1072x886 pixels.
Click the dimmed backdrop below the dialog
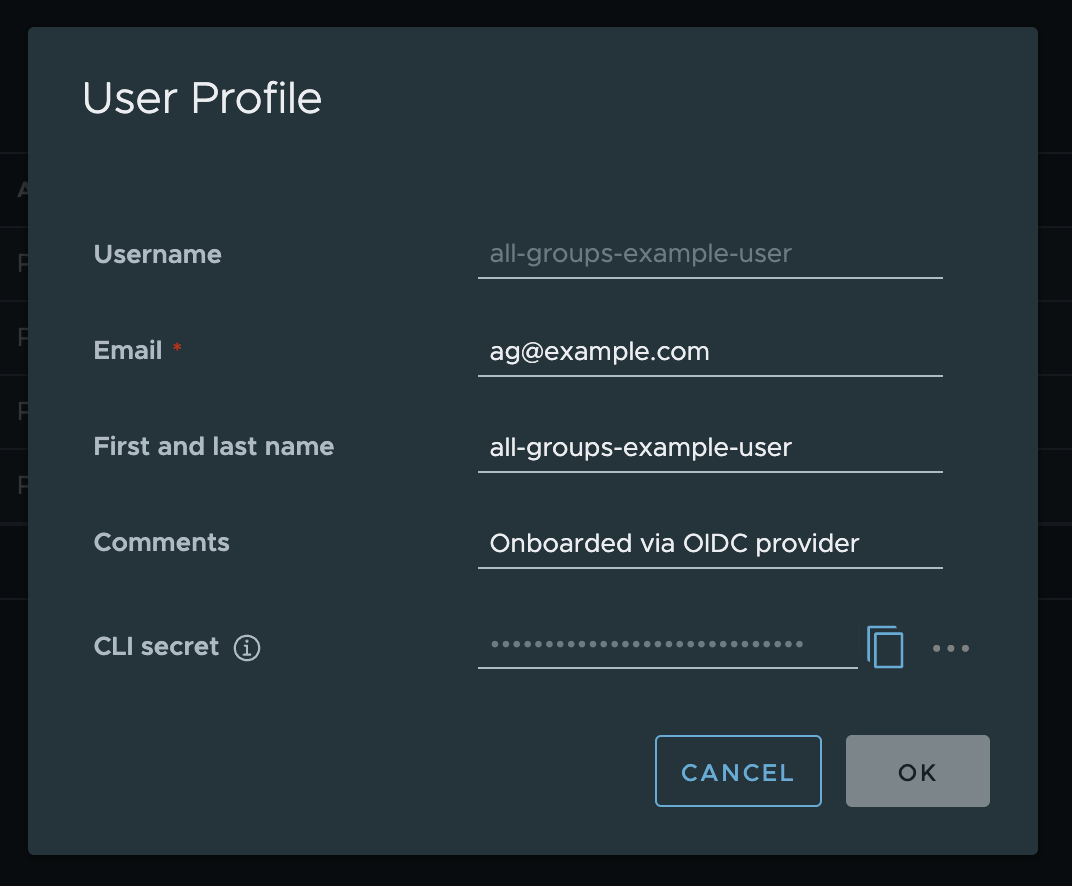[536, 871]
